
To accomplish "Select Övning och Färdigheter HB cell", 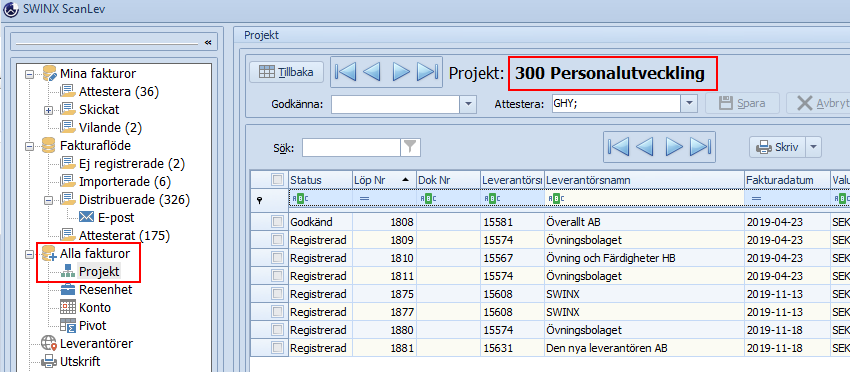I will coord(644,258).
